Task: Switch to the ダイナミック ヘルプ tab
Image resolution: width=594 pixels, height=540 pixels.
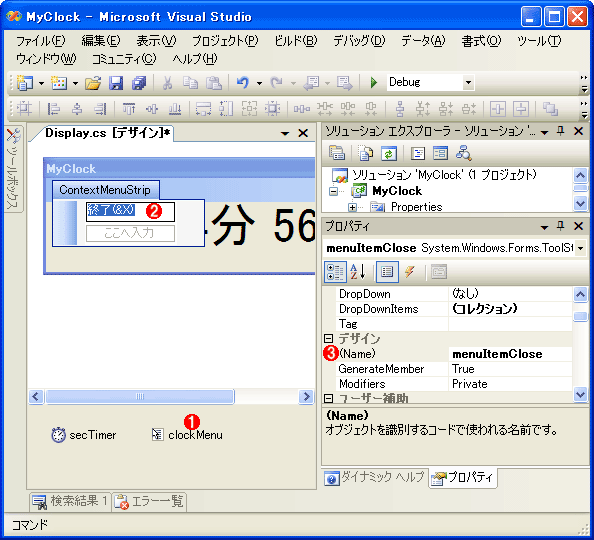Action: [x=375, y=477]
